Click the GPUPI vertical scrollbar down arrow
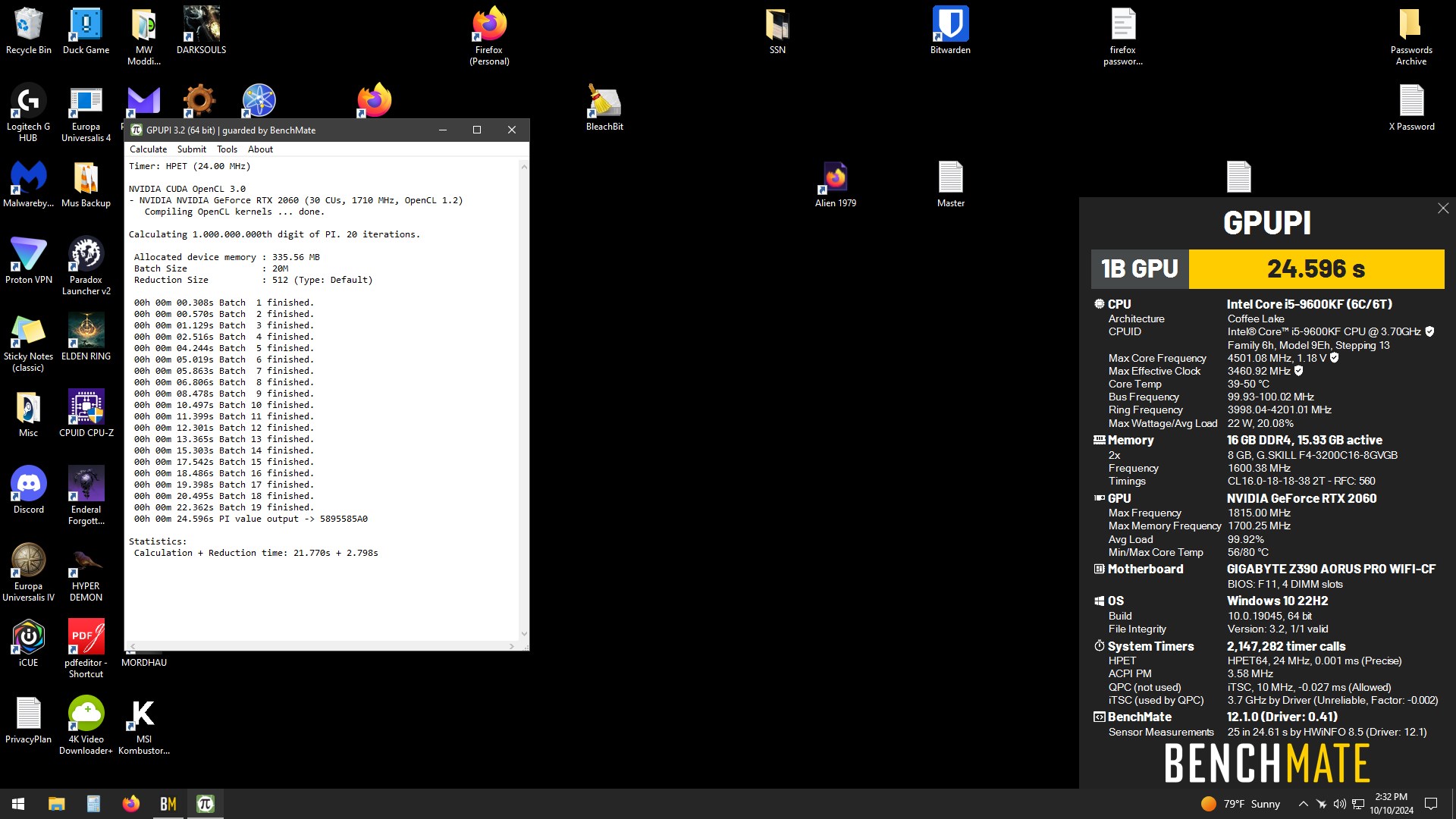This screenshot has height=819, width=1456. click(523, 635)
